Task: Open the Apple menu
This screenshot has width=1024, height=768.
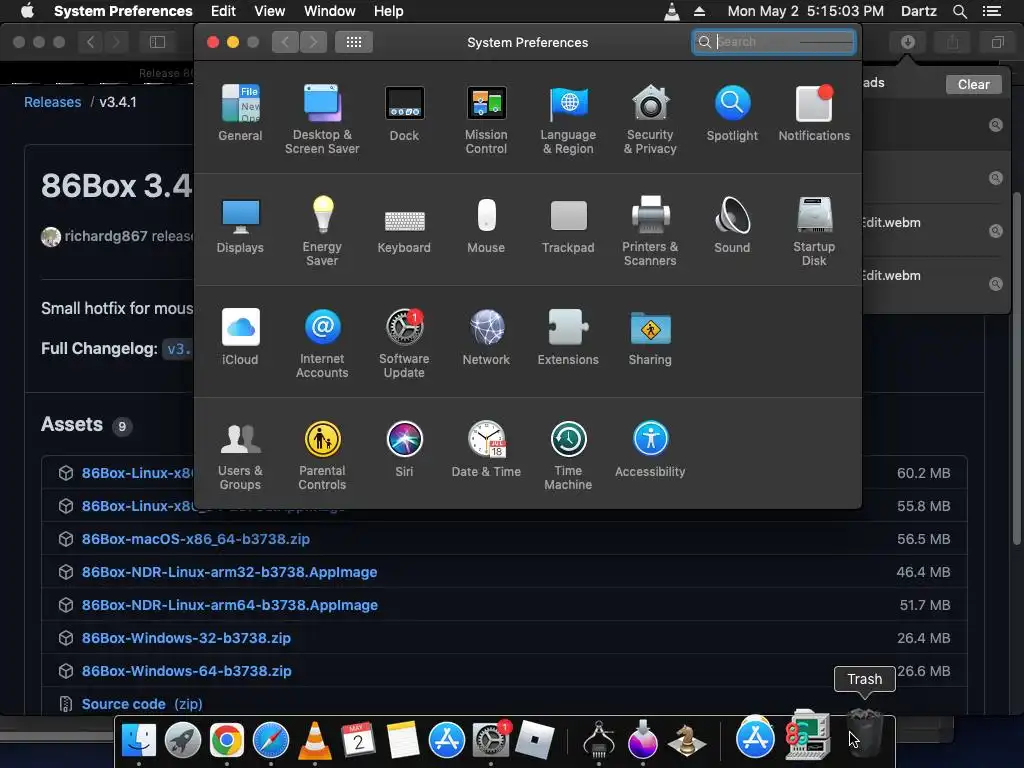Action: pos(27,11)
